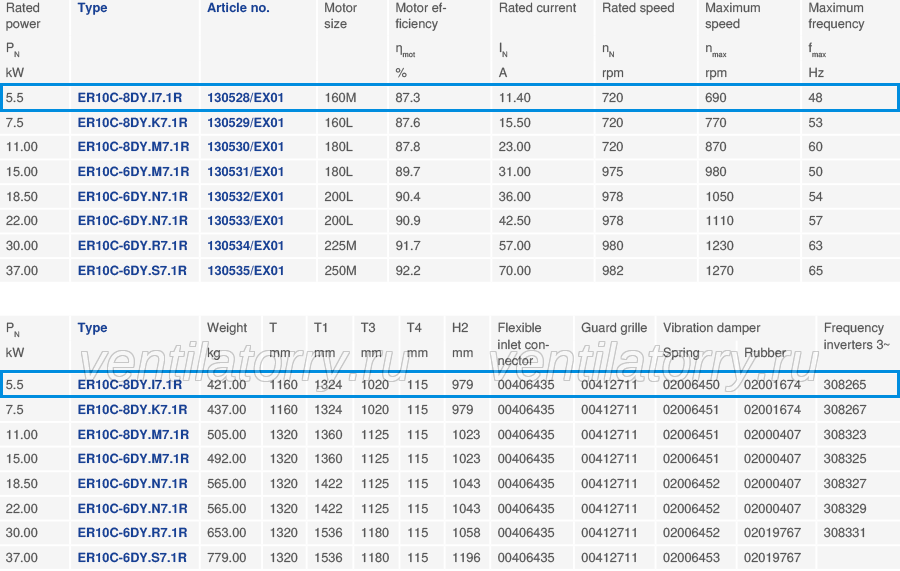Click frequency inverter number 308267
This screenshot has height=571, width=900.
tap(845, 410)
